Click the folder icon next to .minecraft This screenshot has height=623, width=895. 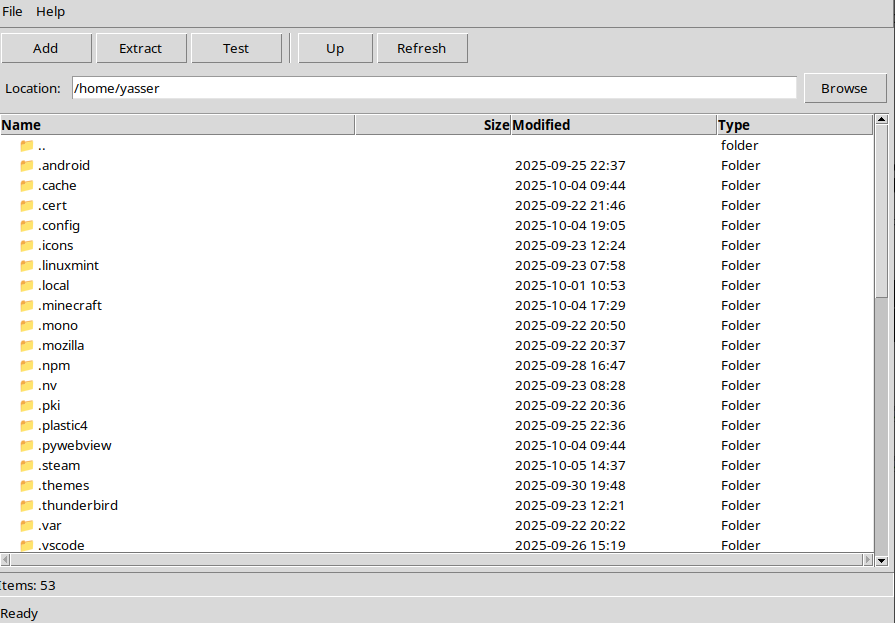26,305
